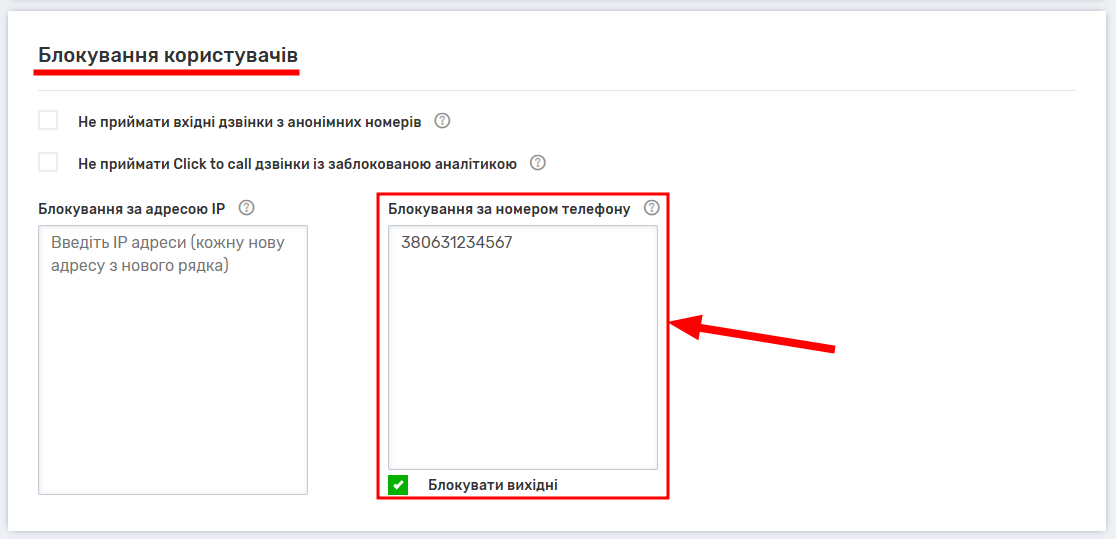Tick the Click to call blocked analytics checkbox
This screenshot has width=1116, height=539.
48,162
